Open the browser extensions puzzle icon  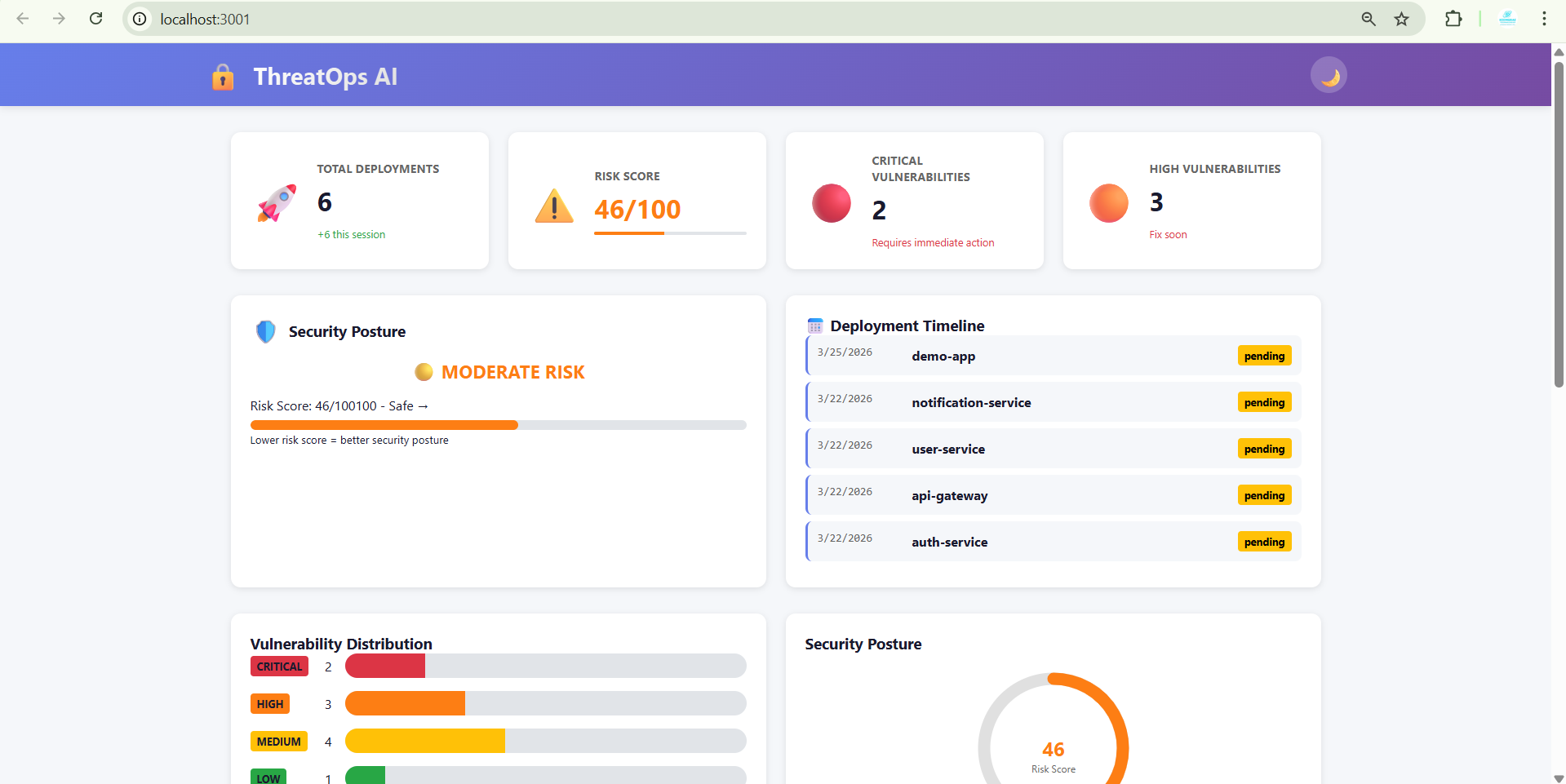(x=1453, y=19)
